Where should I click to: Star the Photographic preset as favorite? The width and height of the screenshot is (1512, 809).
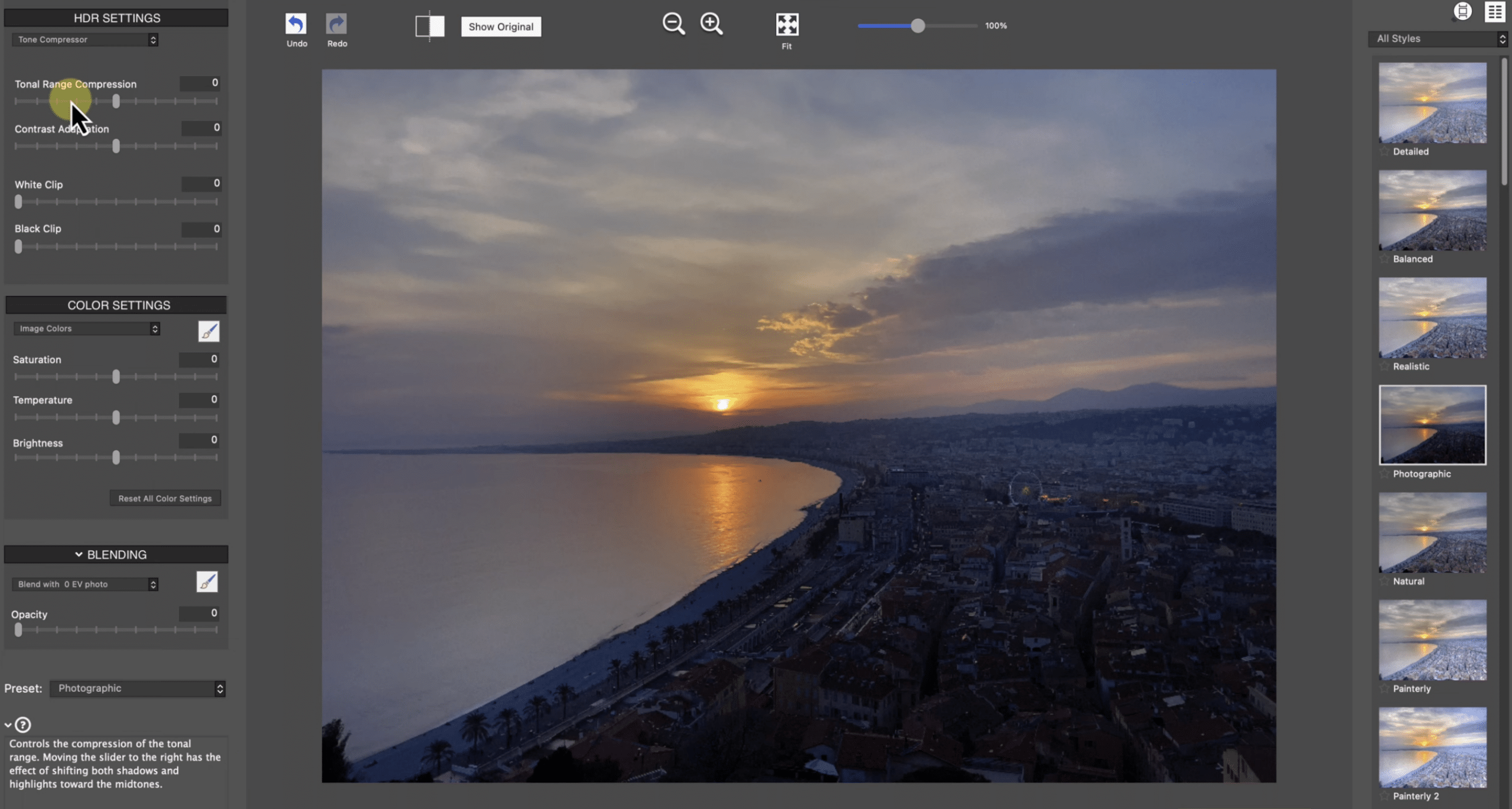click(x=1384, y=474)
